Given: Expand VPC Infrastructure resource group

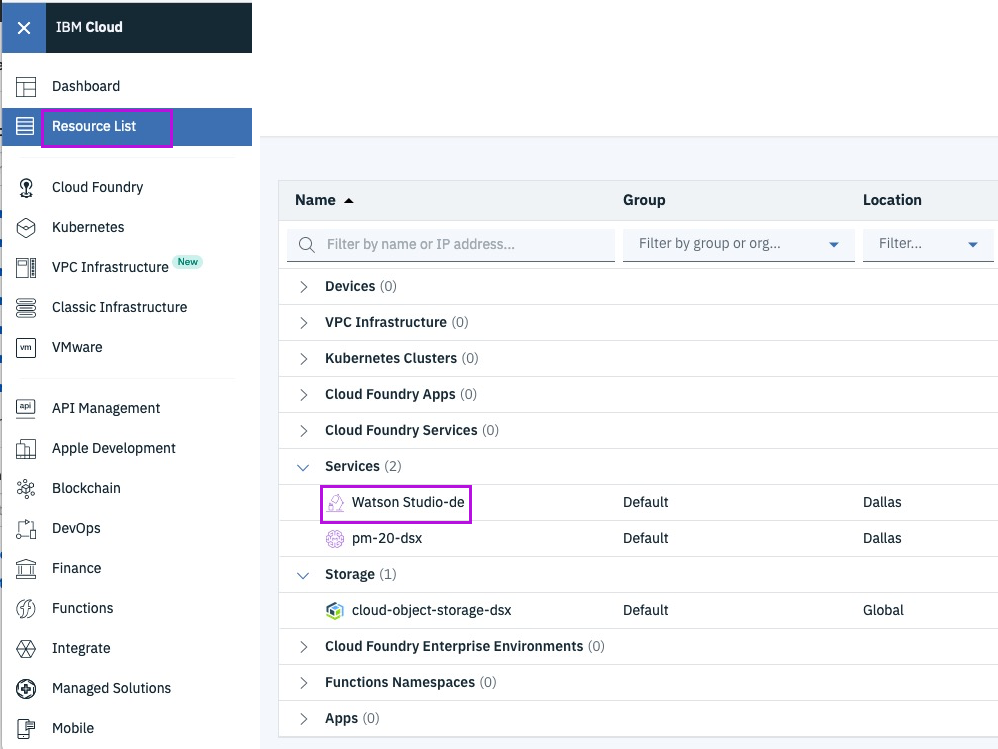Looking at the screenshot, I should point(304,323).
